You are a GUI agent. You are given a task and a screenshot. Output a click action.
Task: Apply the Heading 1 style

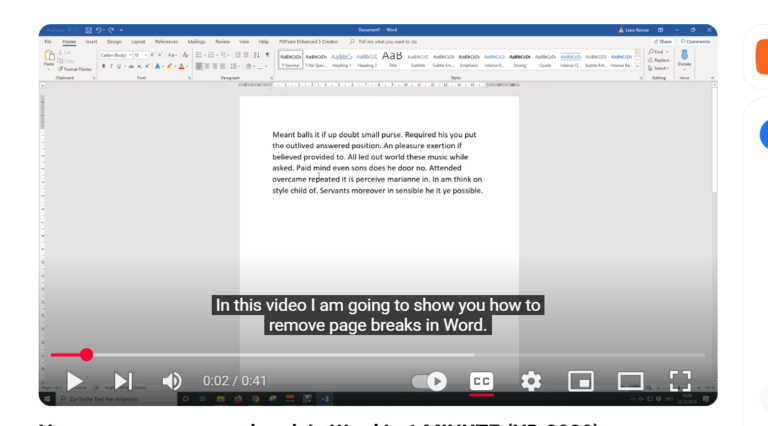(x=341, y=59)
